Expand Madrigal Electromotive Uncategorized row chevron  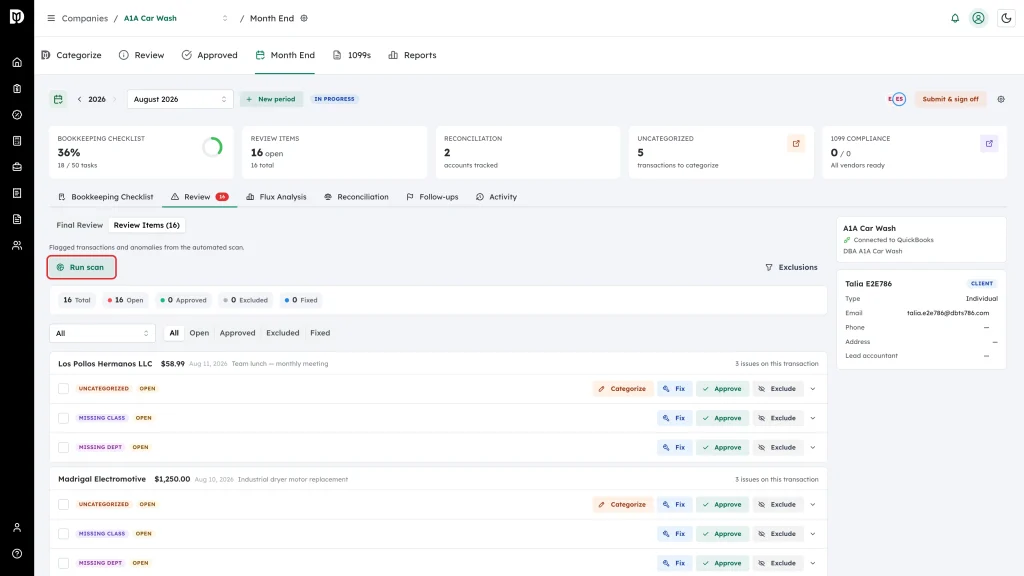813,504
